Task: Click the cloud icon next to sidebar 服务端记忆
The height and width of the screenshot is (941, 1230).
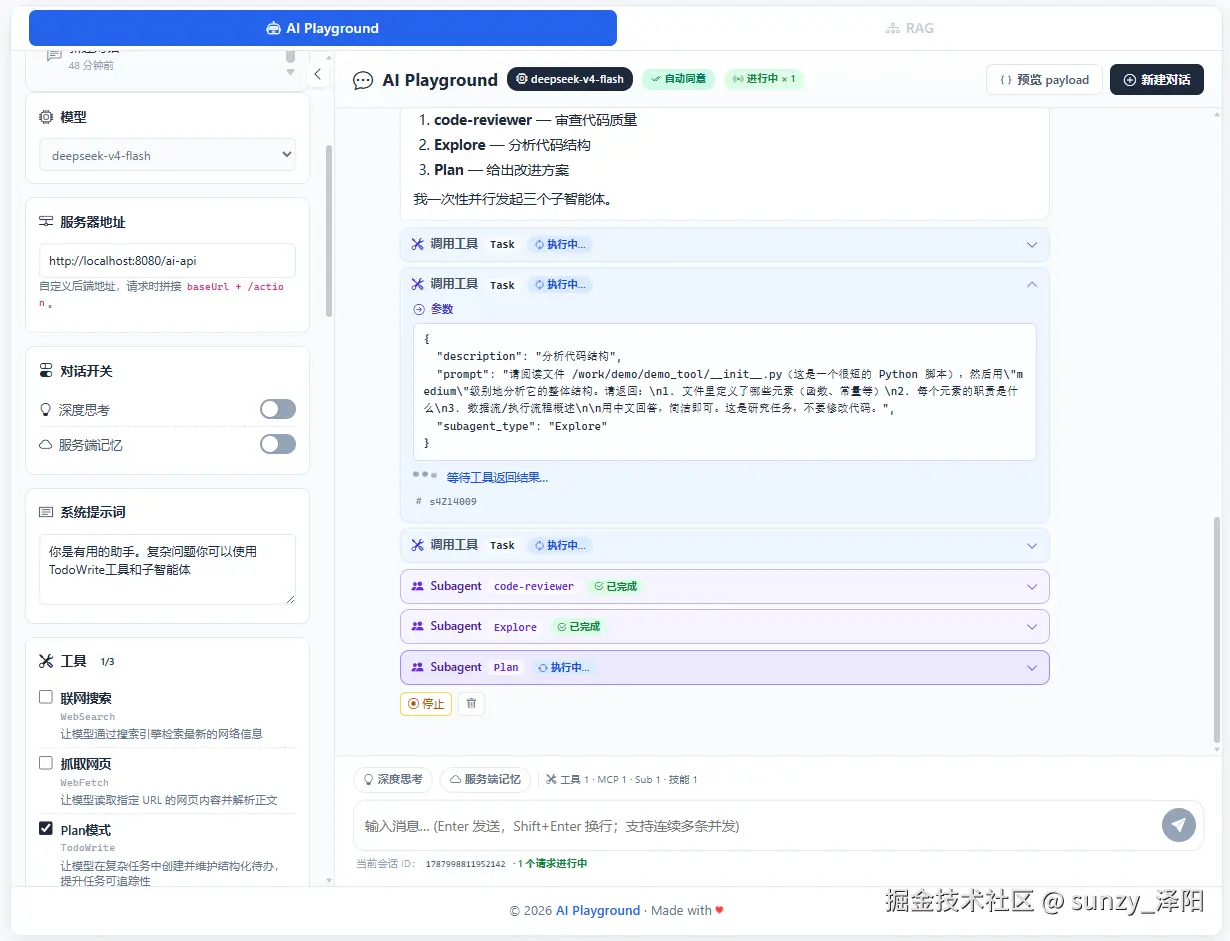Action: point(45,444)
